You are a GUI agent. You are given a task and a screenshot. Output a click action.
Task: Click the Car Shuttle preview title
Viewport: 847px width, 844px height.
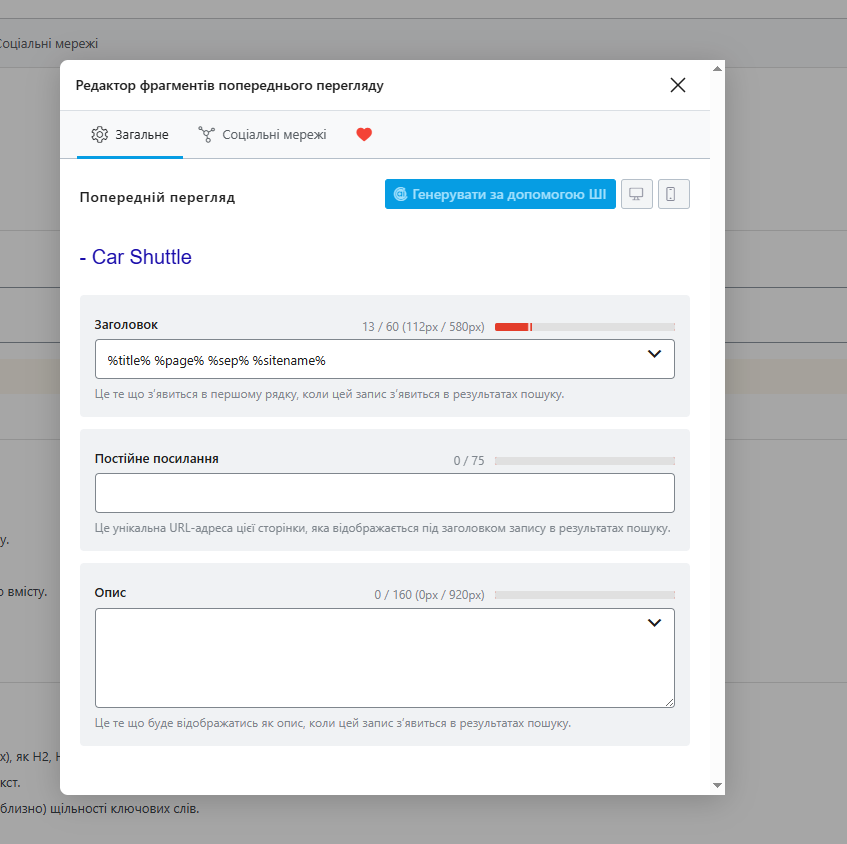(x=136, y=257)
